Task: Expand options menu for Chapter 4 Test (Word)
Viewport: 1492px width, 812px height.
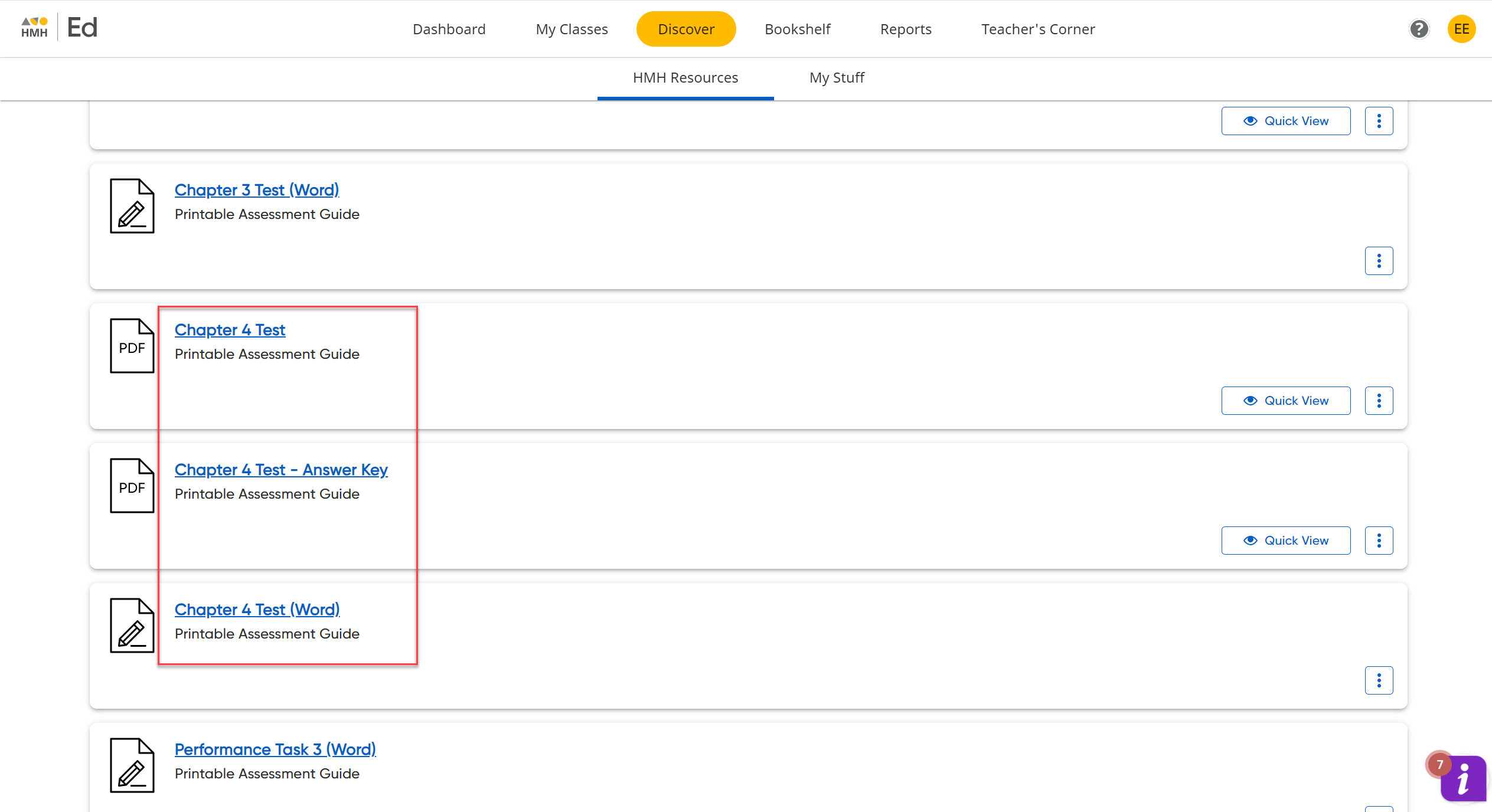Action: coord(1379,680)
